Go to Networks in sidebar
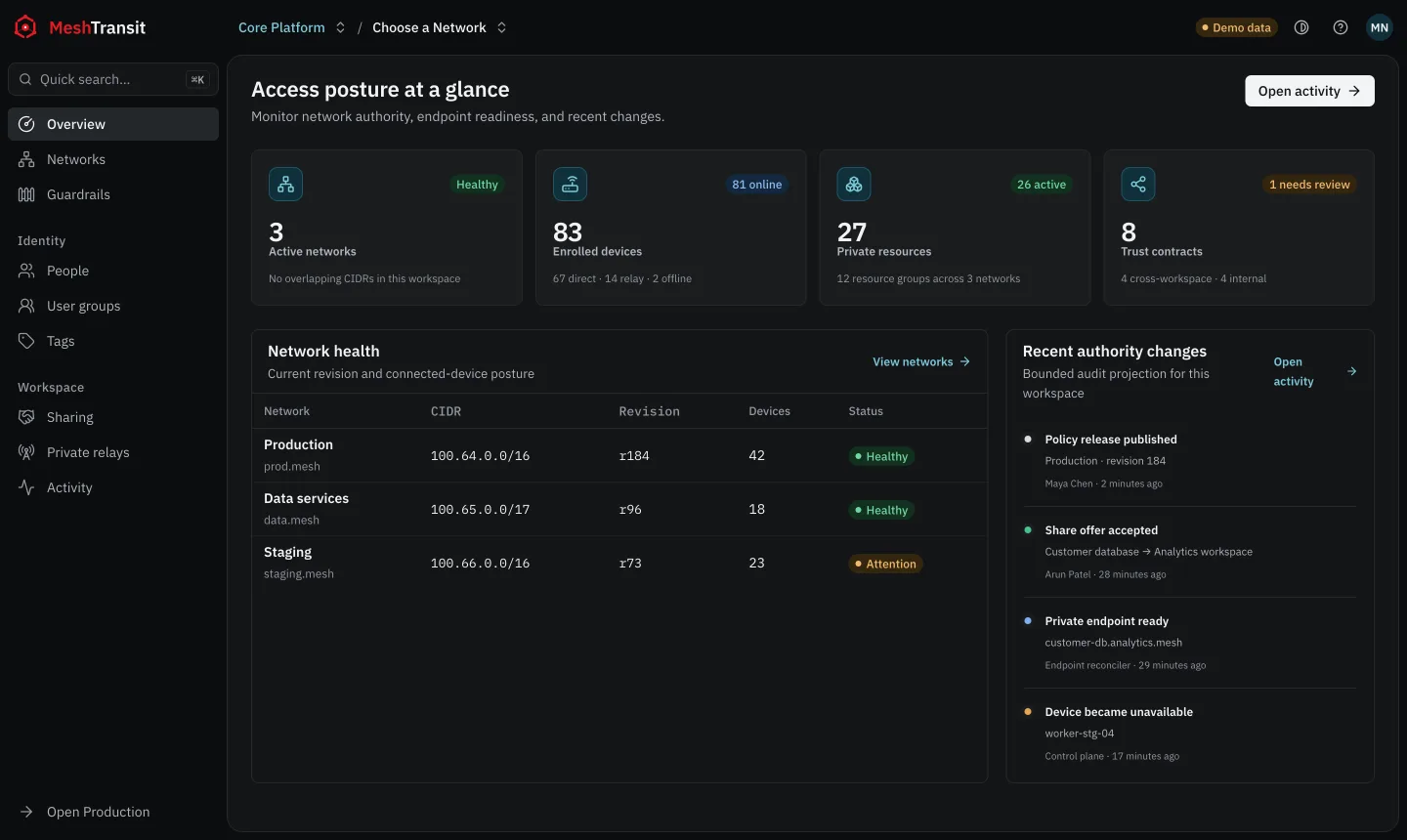Image resolution: width=1407 pixels, height=840 pixels. [113, 159]
